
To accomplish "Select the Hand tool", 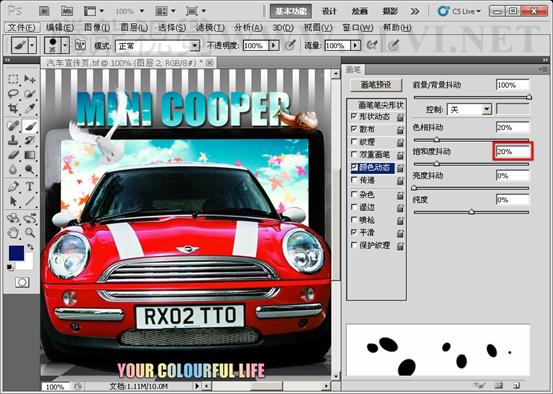I will pyautogui.click(x=13, y=232).
